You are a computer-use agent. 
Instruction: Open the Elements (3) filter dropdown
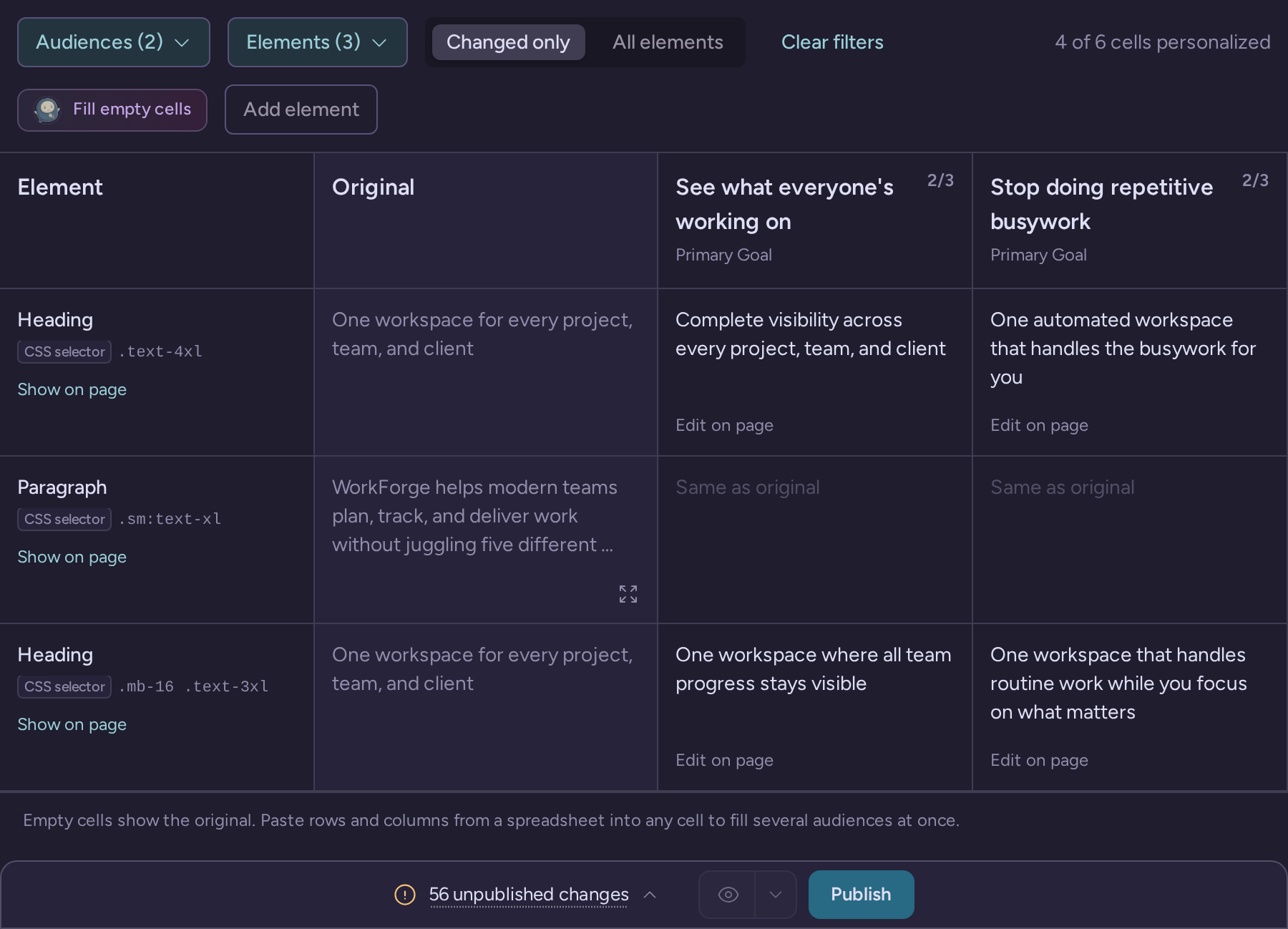click(318, 42)
